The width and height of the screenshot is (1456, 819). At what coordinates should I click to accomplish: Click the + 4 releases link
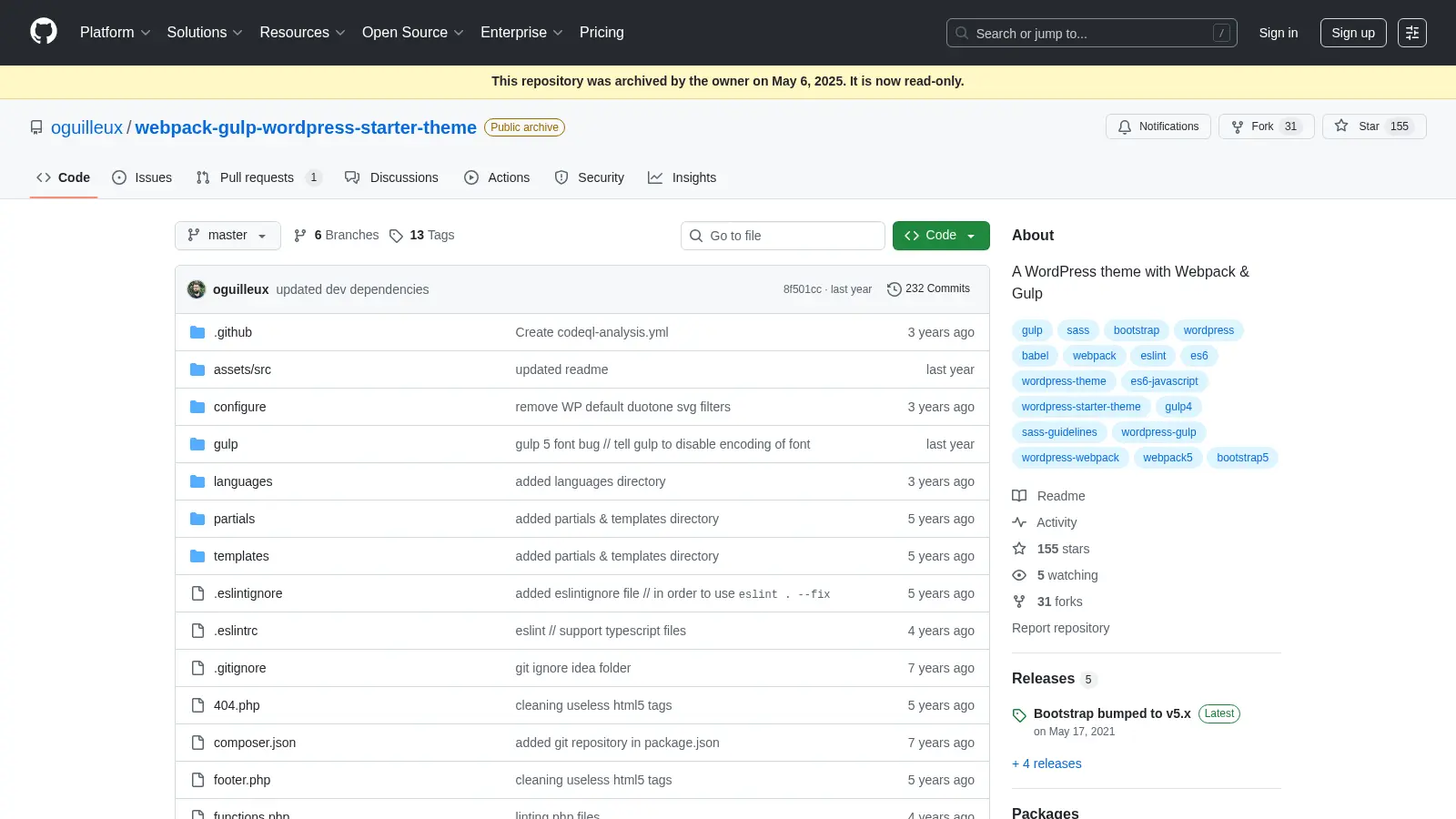1046,764
